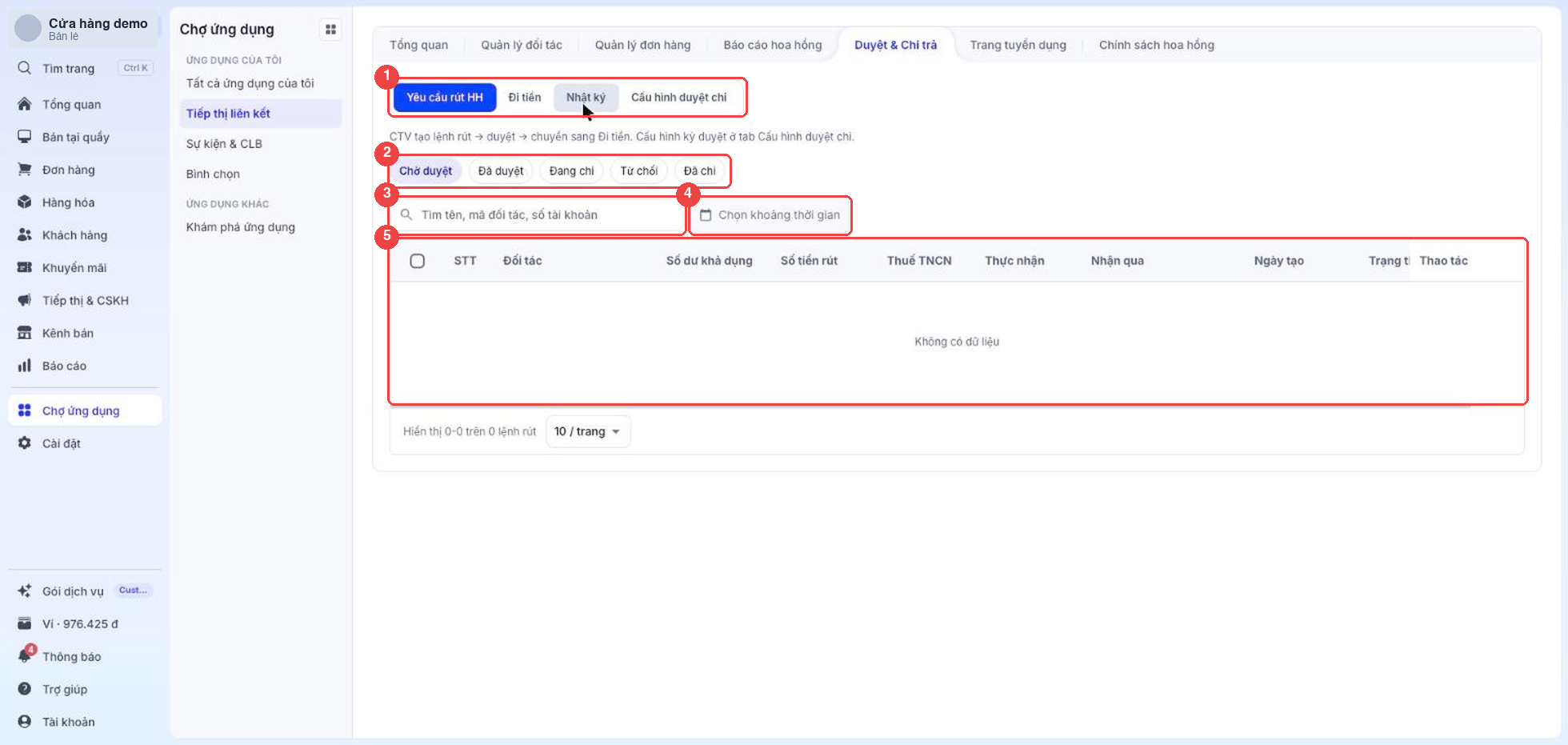This screenshot has width=1568, height=745.
Task: Click the Bán tại quầy monitor icon
Action: 25,137
